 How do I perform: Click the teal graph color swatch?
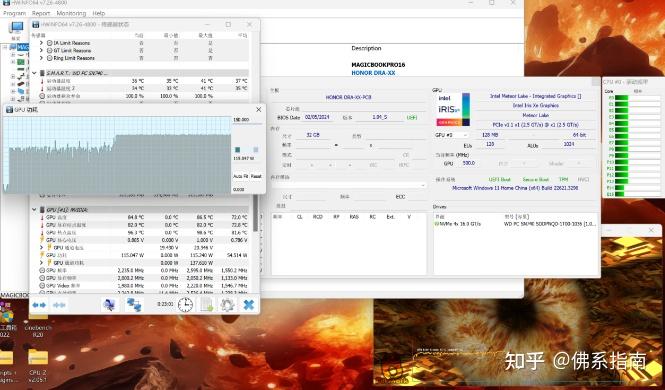click(238, 150)
